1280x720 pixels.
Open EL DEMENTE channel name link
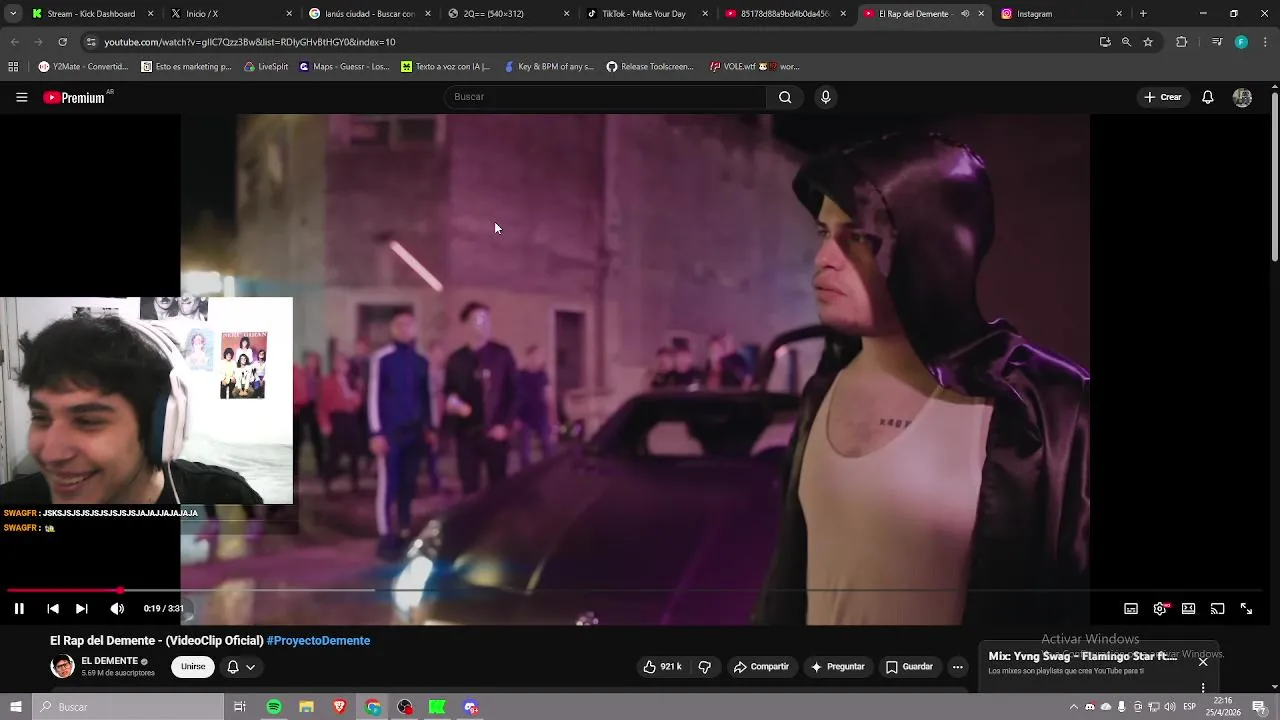pyautogui.click(x=109, y=661)
